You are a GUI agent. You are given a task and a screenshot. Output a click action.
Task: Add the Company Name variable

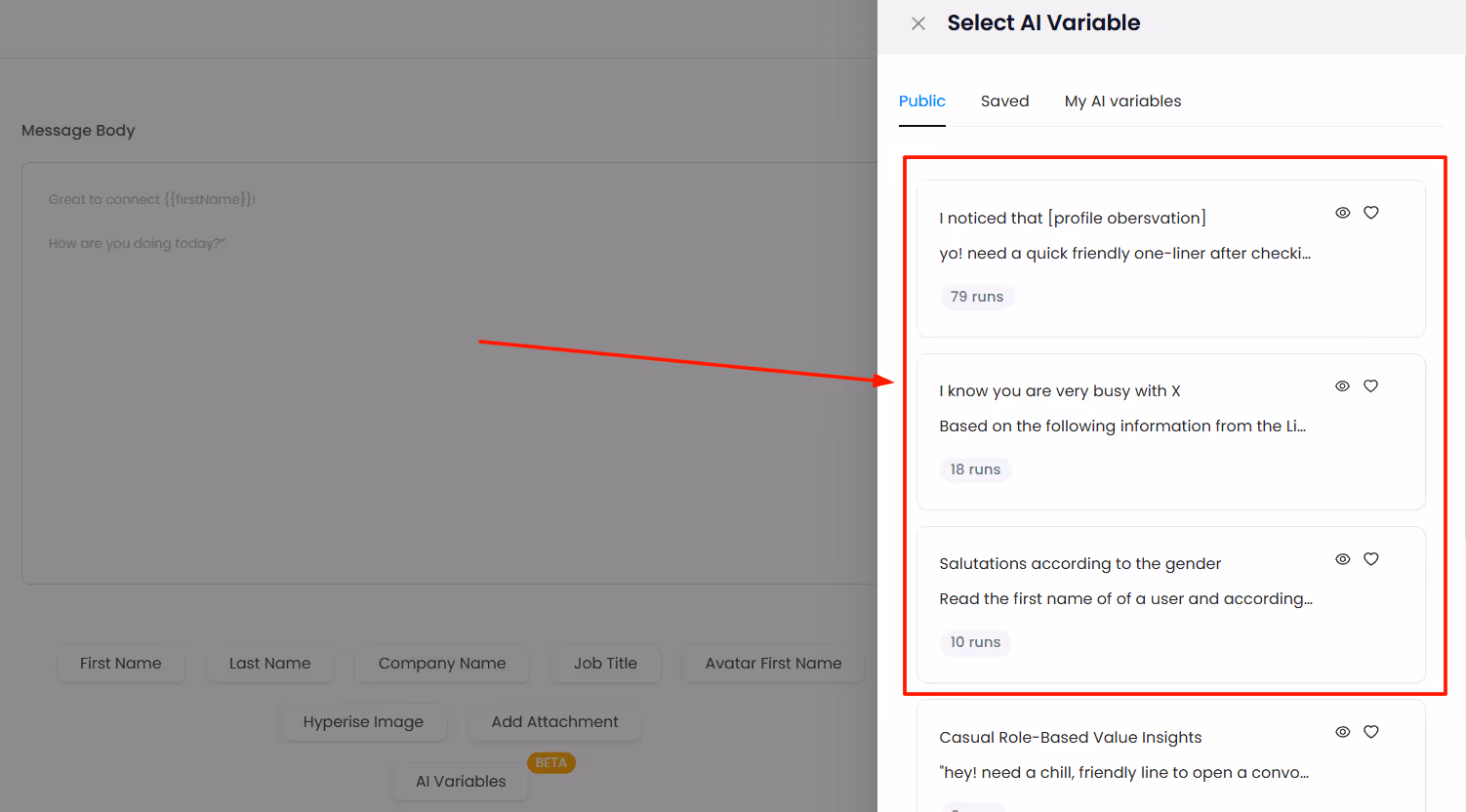tap(441, 664)
